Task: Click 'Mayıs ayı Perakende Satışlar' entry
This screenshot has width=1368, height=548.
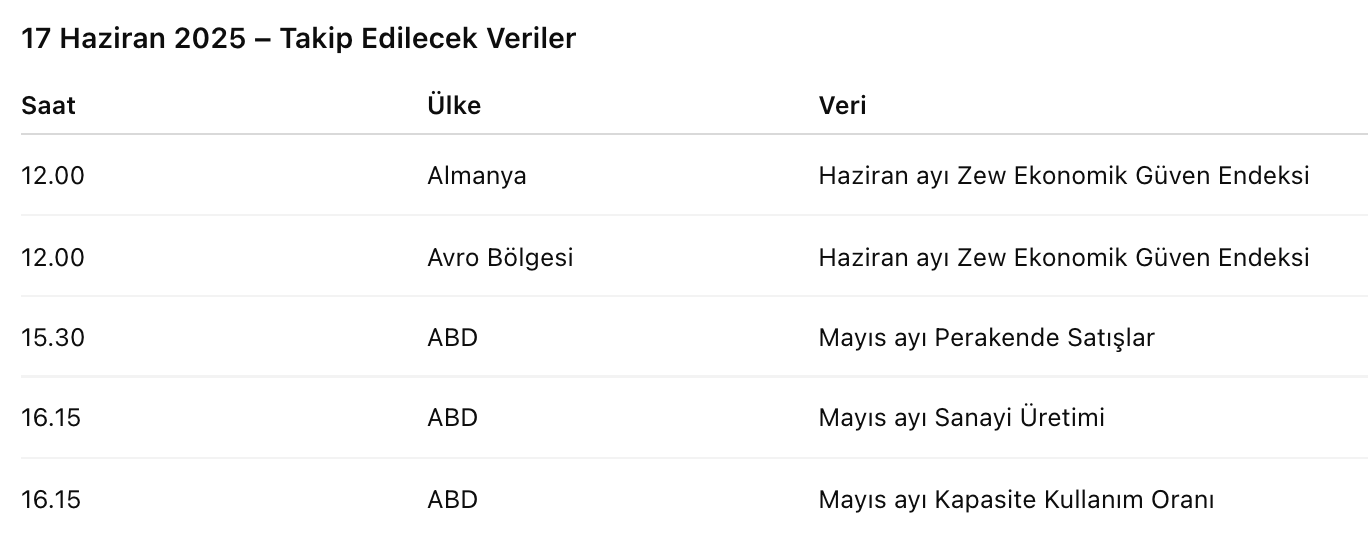Action: (986, 338)
